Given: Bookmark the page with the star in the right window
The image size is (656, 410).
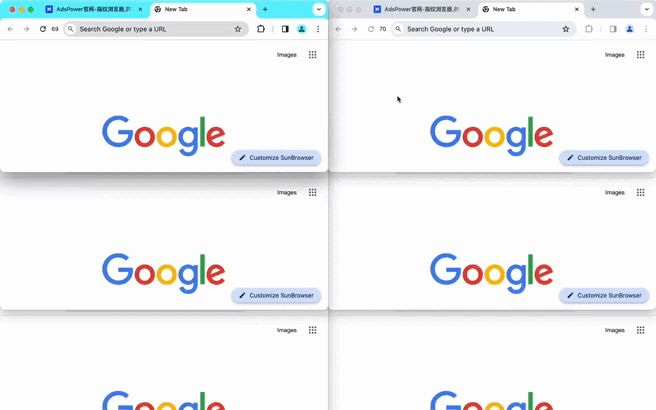Looking at the screenshot, I should click(566, 29).
